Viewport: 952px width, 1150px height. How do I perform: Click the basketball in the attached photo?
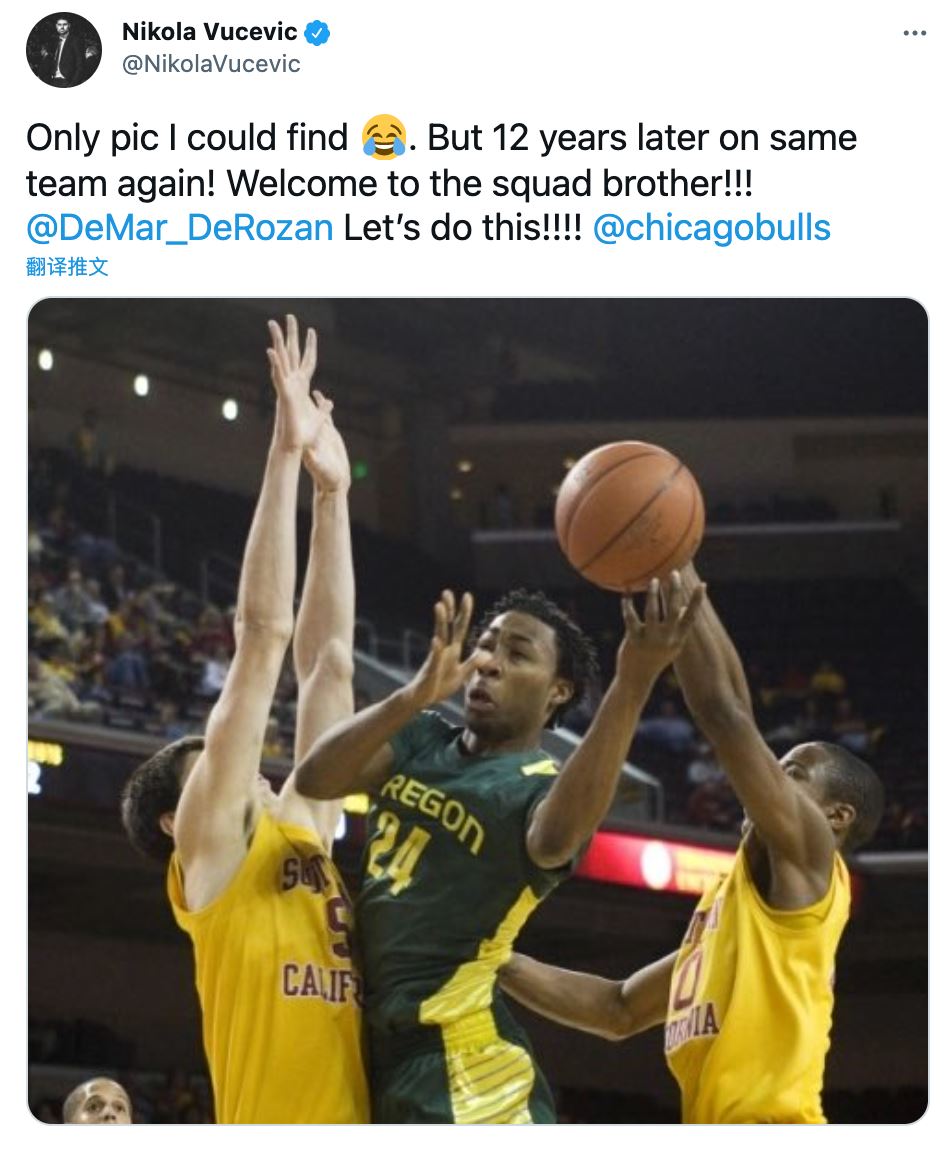pos(629,515)
